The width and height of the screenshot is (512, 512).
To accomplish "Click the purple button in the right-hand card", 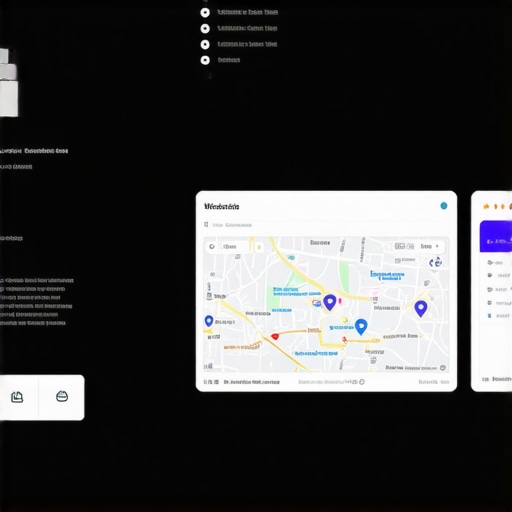I will [x=496, y=236].
